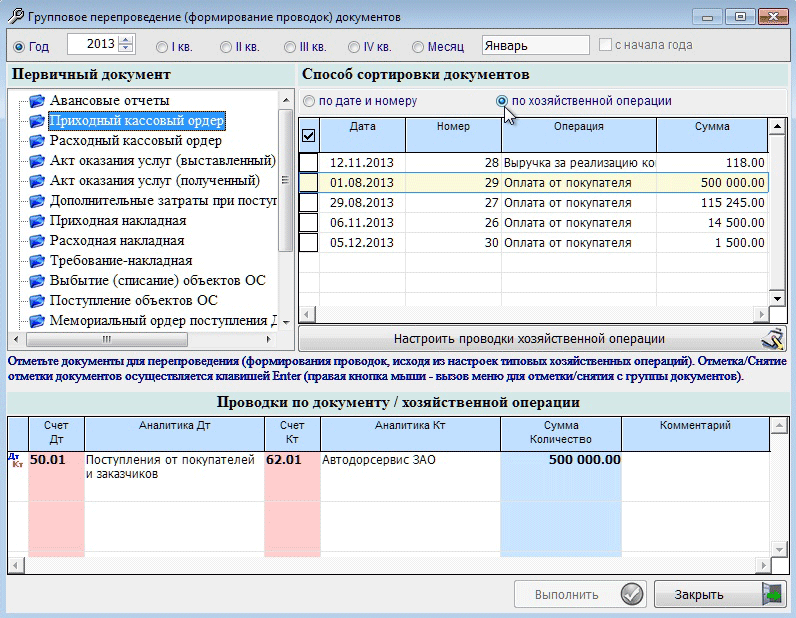
Task: Select the III кв. radio button
Action: click(290, 47)
